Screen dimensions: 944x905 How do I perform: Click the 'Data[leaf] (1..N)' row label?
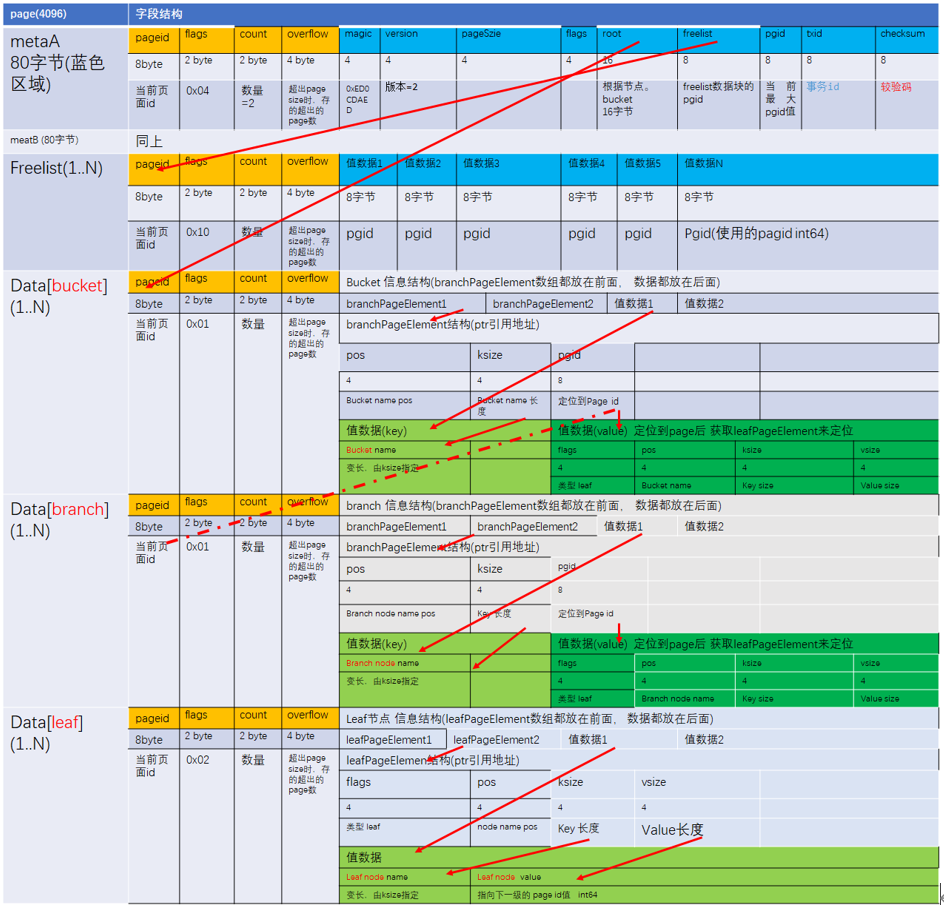point(65,805)
